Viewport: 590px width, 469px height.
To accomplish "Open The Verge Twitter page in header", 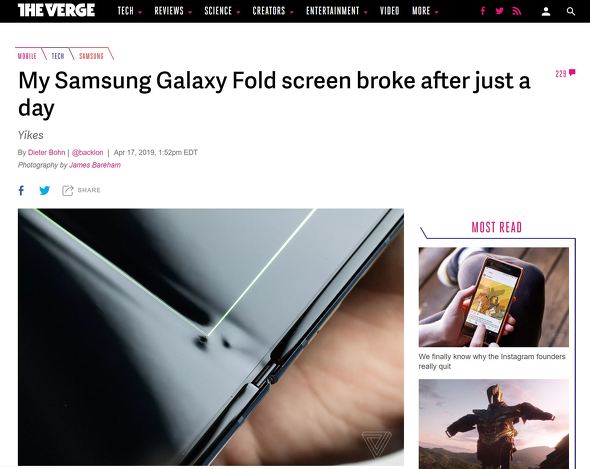I will click(500, 11).
